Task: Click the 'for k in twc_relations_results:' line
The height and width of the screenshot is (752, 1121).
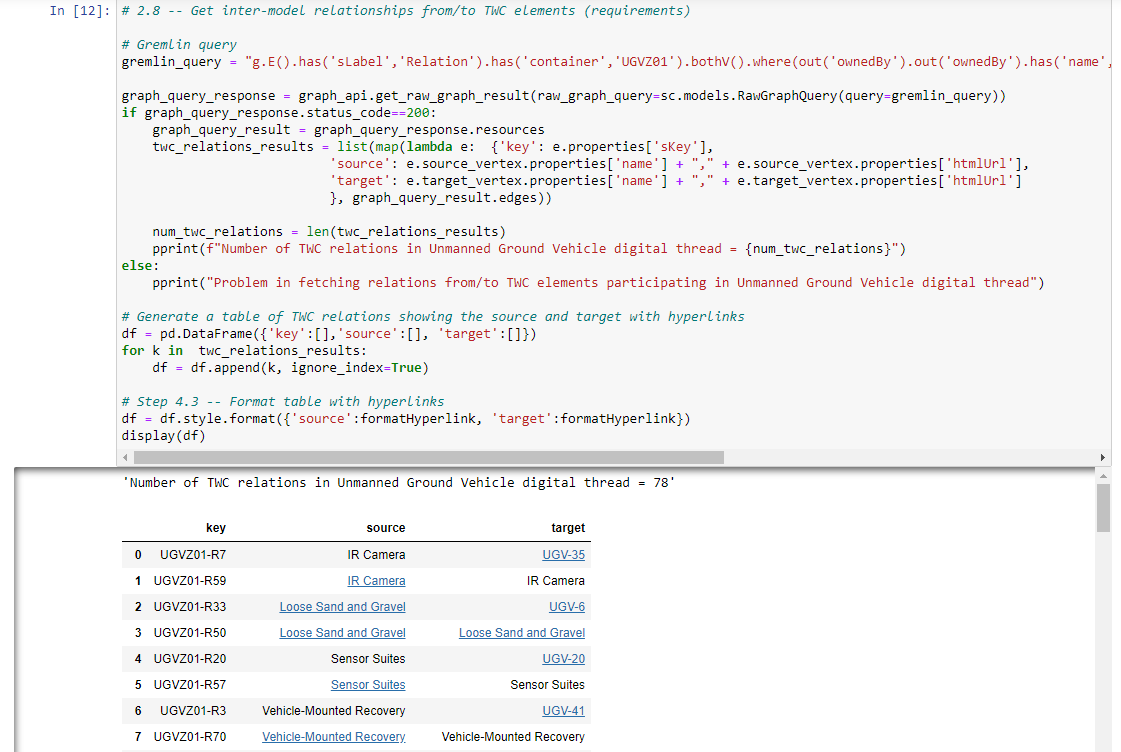Action: [244, 350]
